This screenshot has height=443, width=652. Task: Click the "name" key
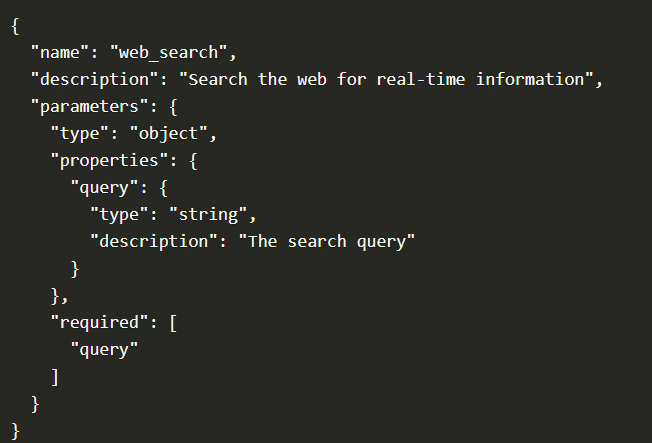point(63,50)
